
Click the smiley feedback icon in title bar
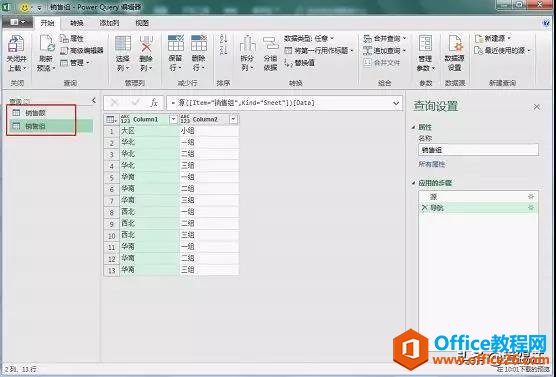tap(25, 7)
